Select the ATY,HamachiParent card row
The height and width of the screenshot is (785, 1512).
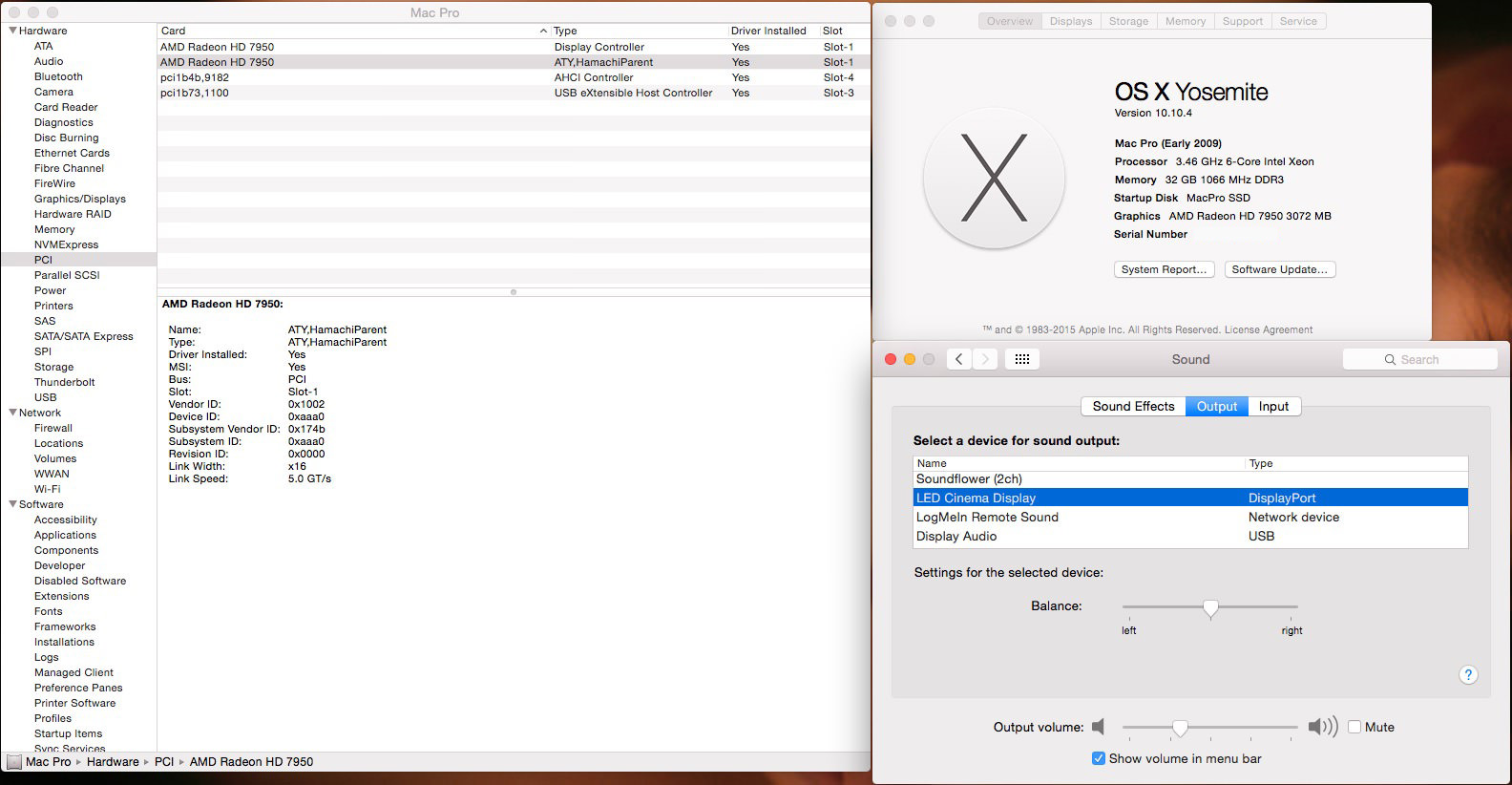pyautogui.click(x=514, y=62)
